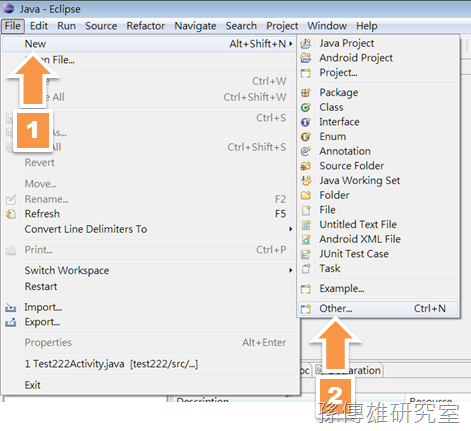The width and height of the screenshot is (471, 431).
Task: Expand Convert Line Delimiters To submenu
Action: (291, 229)
